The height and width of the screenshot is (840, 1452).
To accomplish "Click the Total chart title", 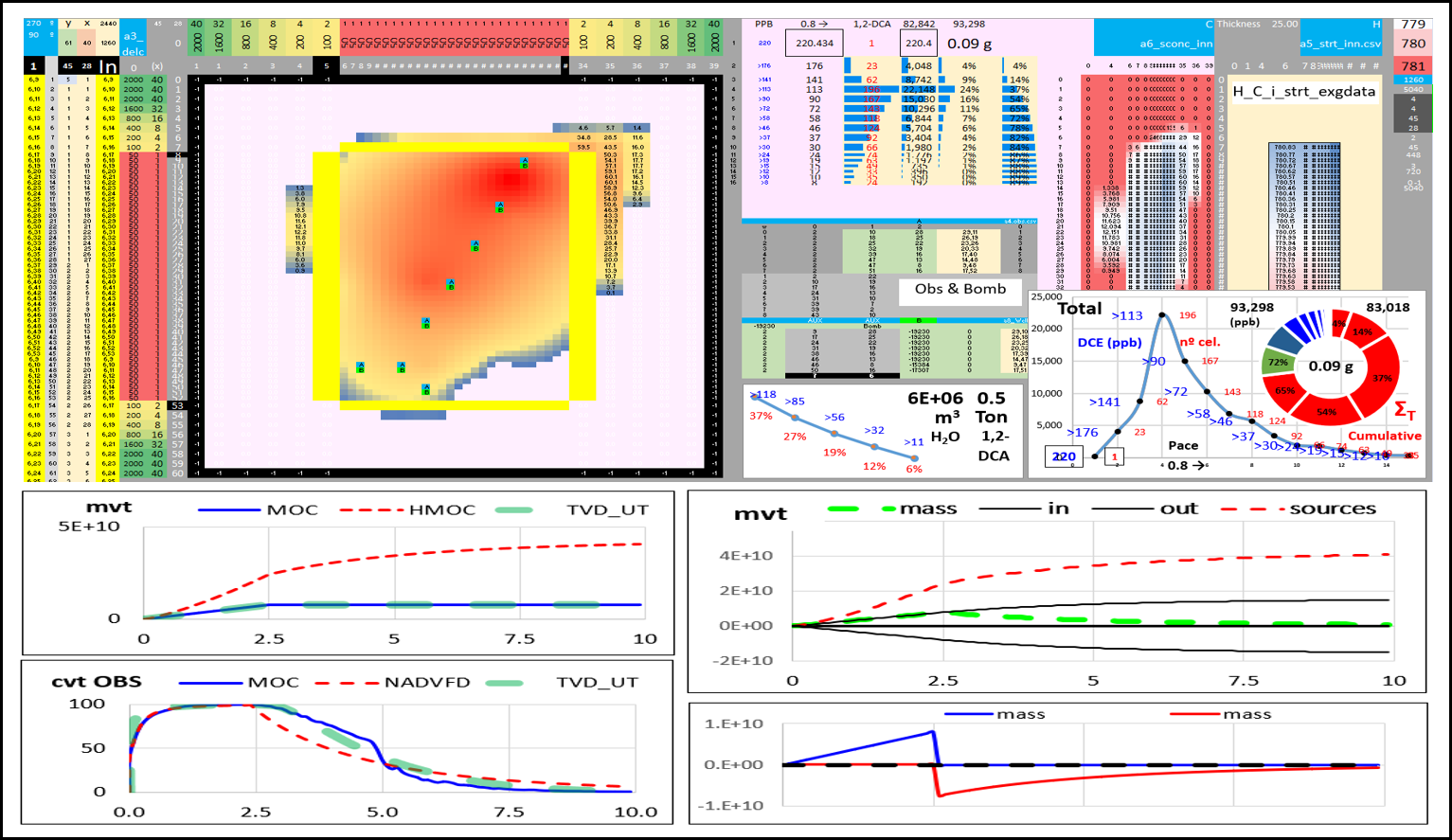I will 1080,309.
